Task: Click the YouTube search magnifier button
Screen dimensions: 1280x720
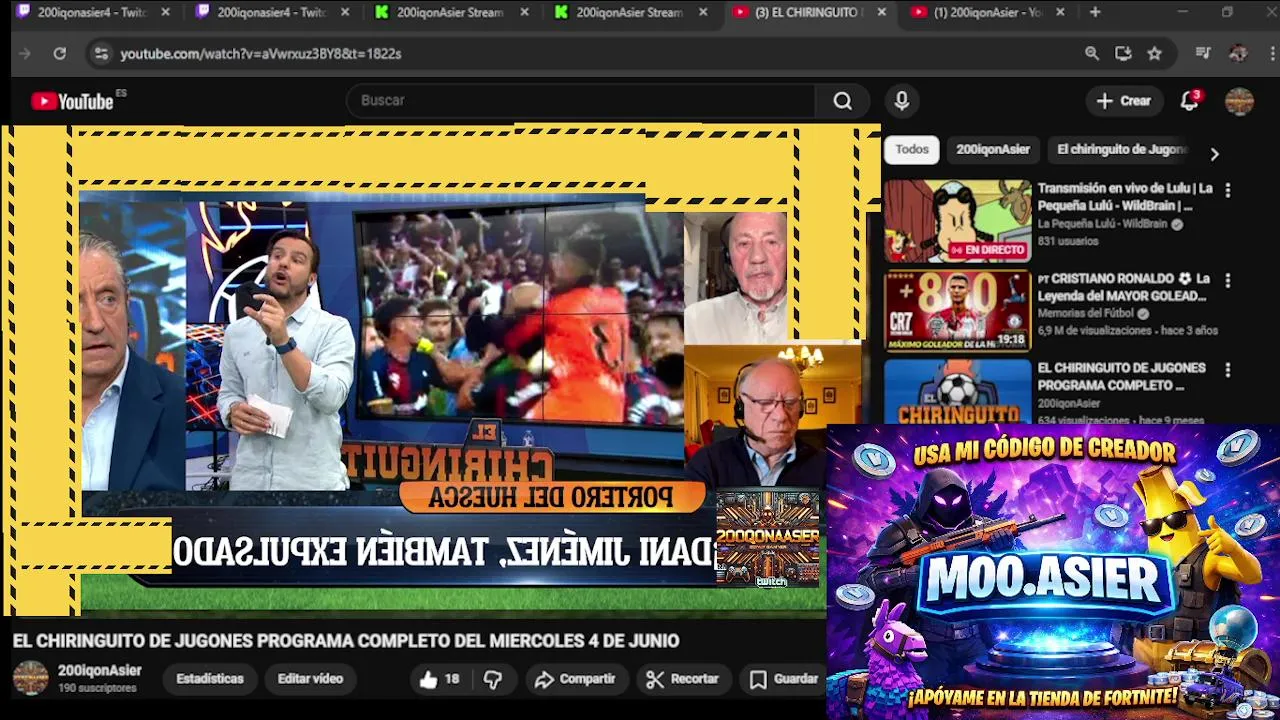Action: click(843, 101)
